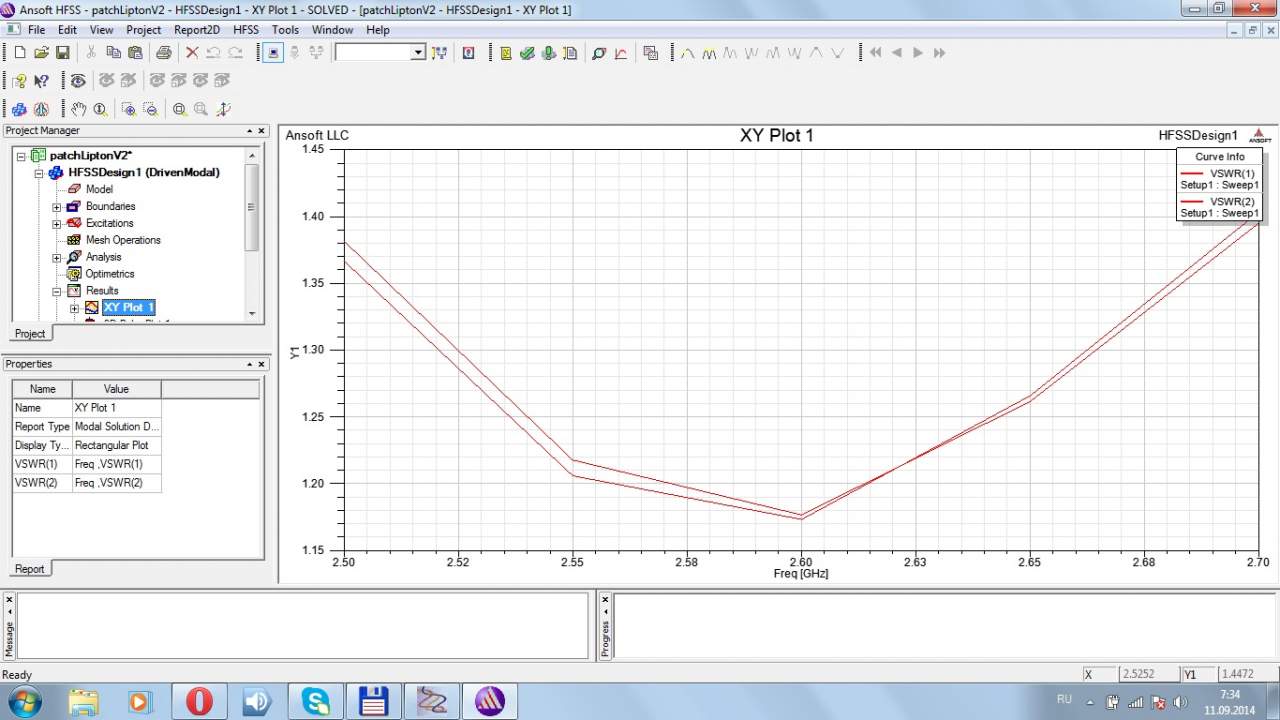Image resolution: width=1280 pixels, height=720 pixels.
Task: Open Skype from the Windows taskbar
Action: click(316, 701)
